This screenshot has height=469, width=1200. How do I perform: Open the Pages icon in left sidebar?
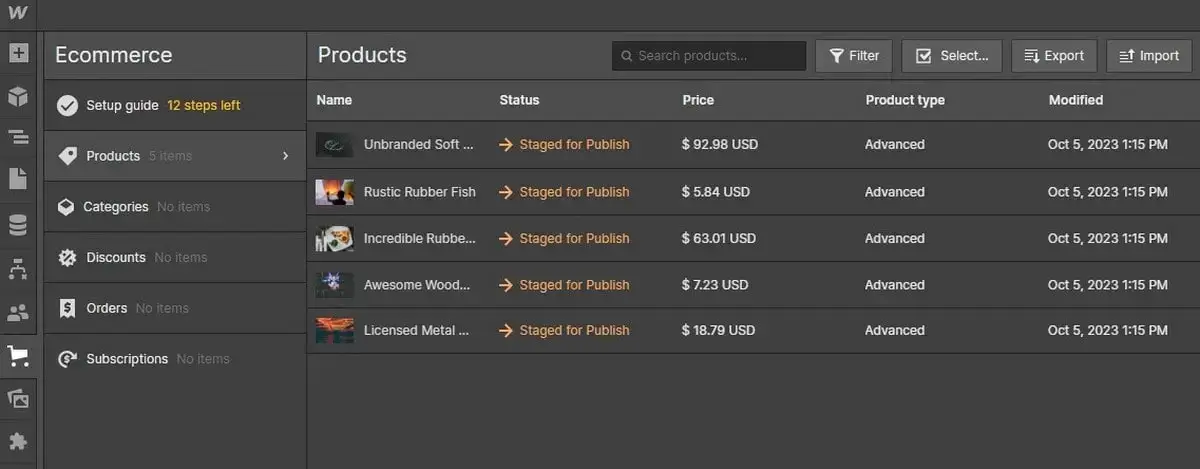(18, 180)
